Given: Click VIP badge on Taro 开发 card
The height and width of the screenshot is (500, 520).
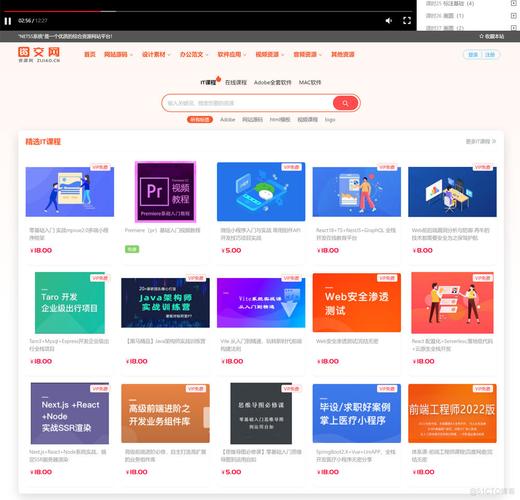Looking at the screenshot, I should [x=100, y=278].
